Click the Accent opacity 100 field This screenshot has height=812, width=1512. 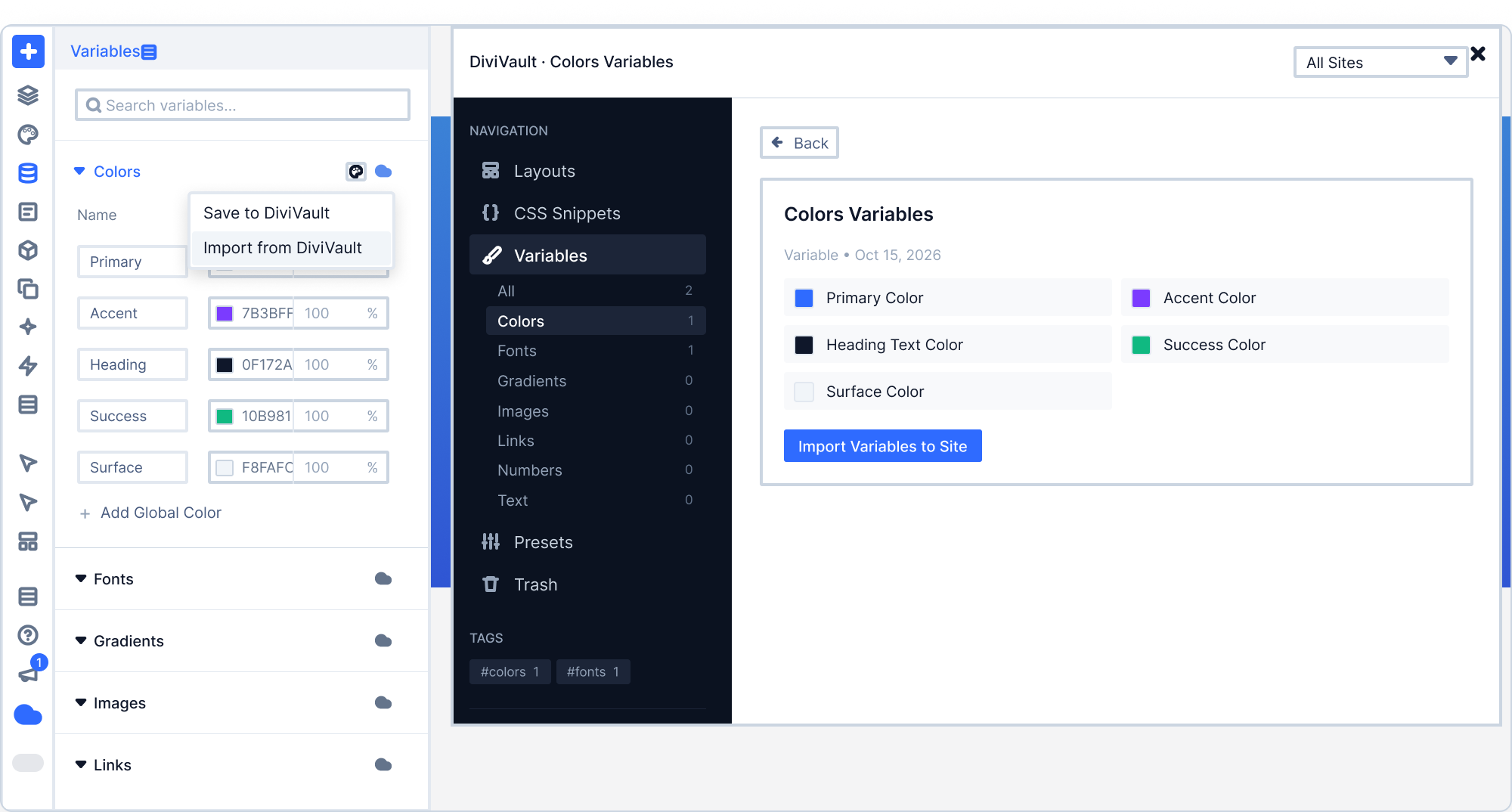341,314
